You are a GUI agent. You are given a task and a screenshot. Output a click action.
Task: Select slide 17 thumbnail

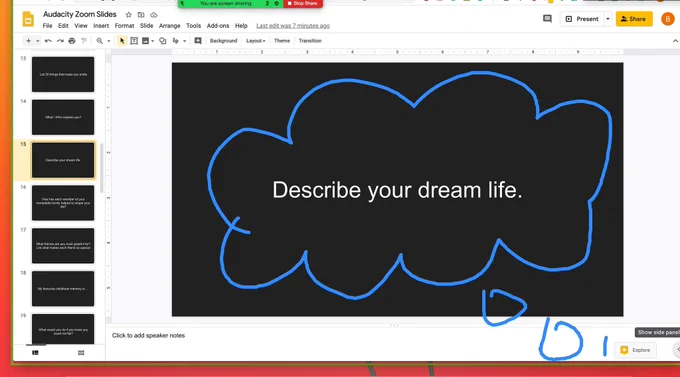(x=63, y=246)
